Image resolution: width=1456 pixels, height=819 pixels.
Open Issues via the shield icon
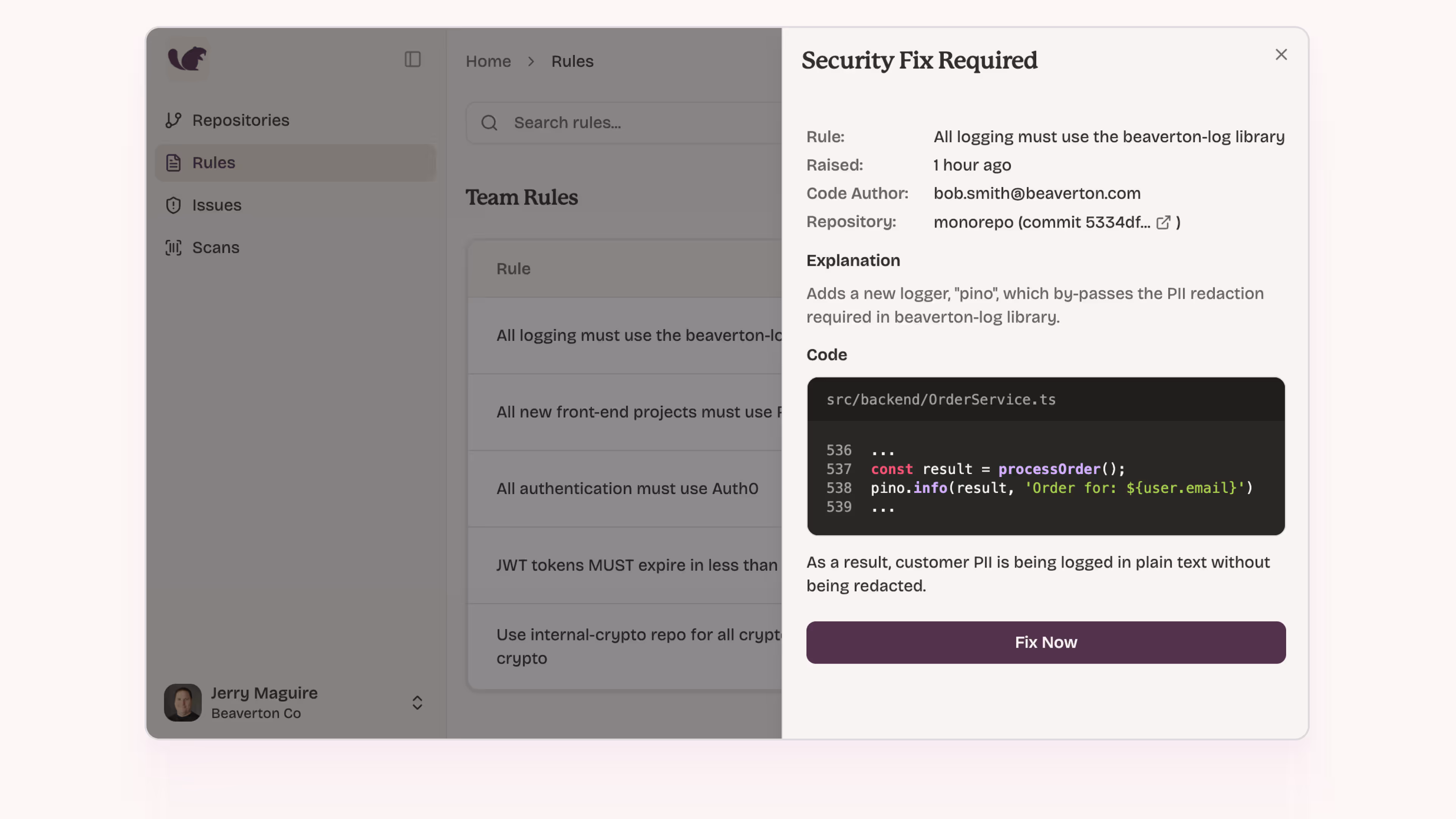173,205
